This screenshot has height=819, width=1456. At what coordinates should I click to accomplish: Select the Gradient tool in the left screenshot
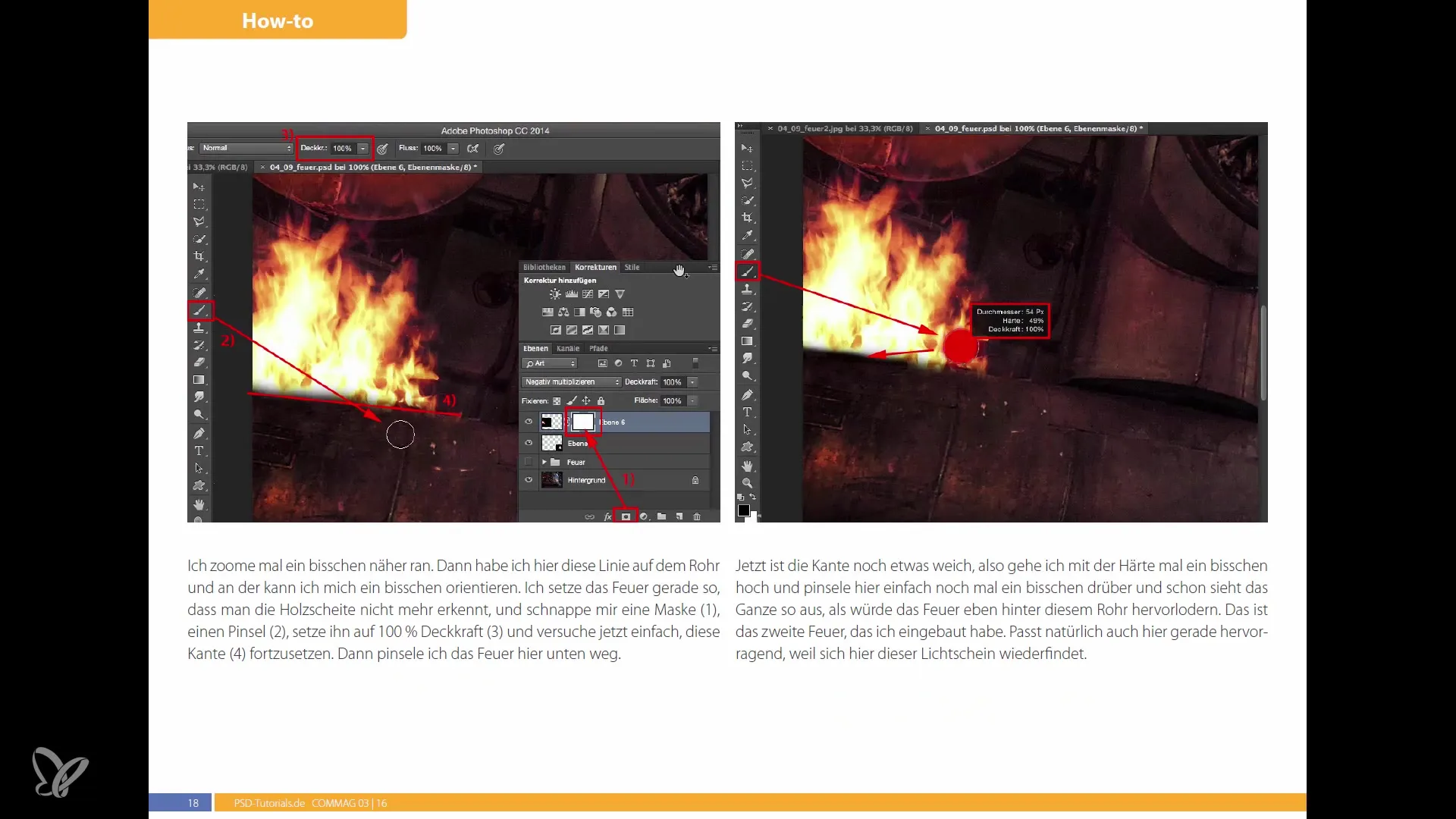pos(199,380)
